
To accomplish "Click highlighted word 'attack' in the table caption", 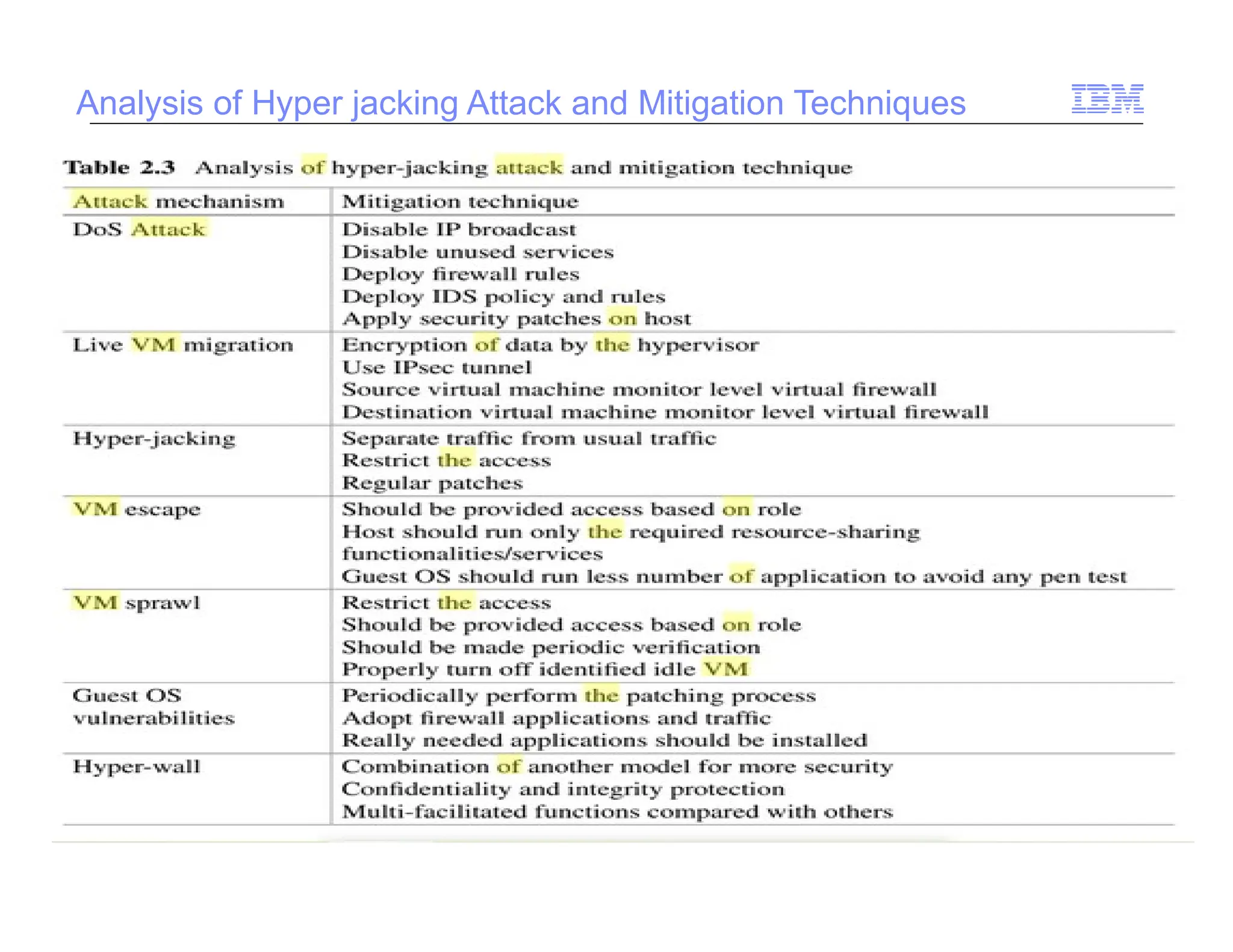I will [x=529, y=167].
